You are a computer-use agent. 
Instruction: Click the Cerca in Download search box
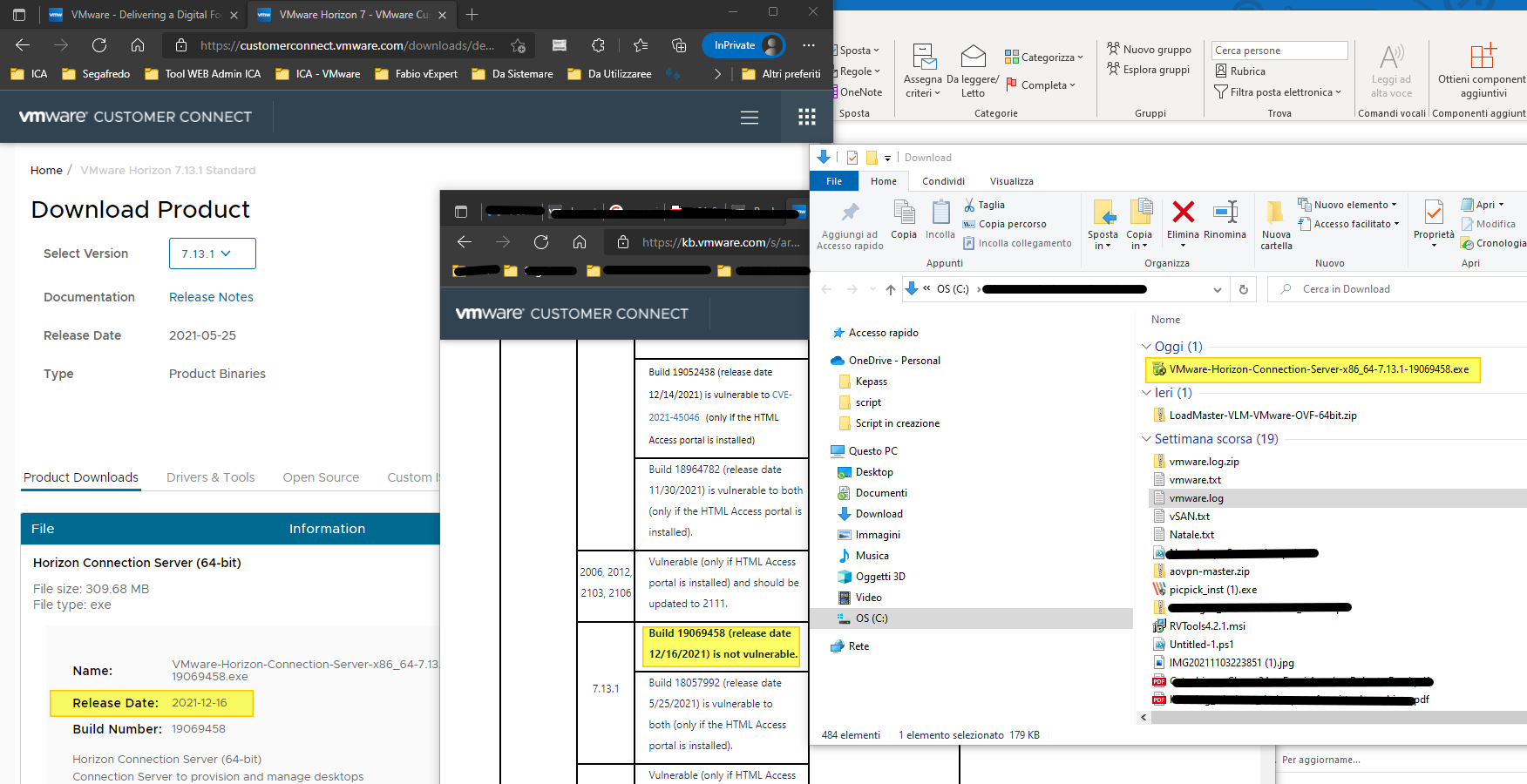pos(1397,289)
